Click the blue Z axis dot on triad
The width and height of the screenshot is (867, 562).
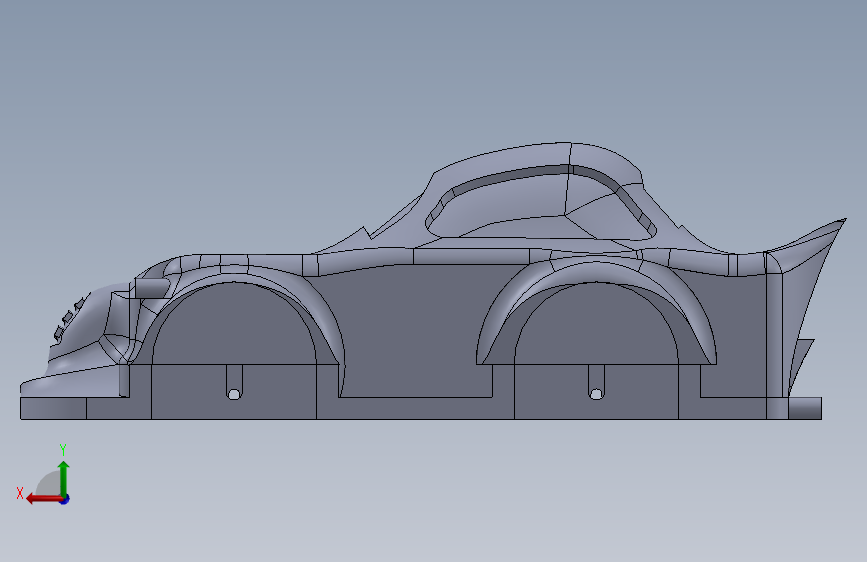click(65, 499)
